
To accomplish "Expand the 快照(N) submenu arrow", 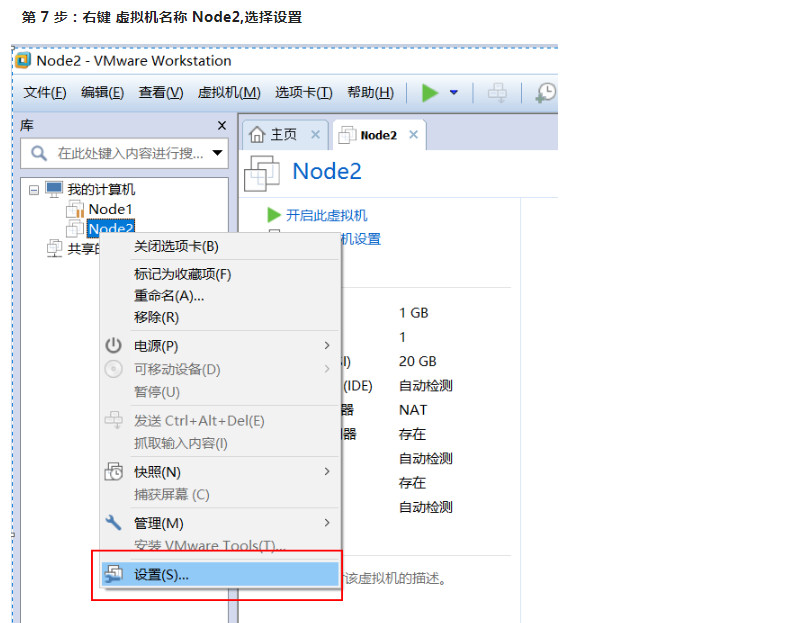I will coord(327,472).
